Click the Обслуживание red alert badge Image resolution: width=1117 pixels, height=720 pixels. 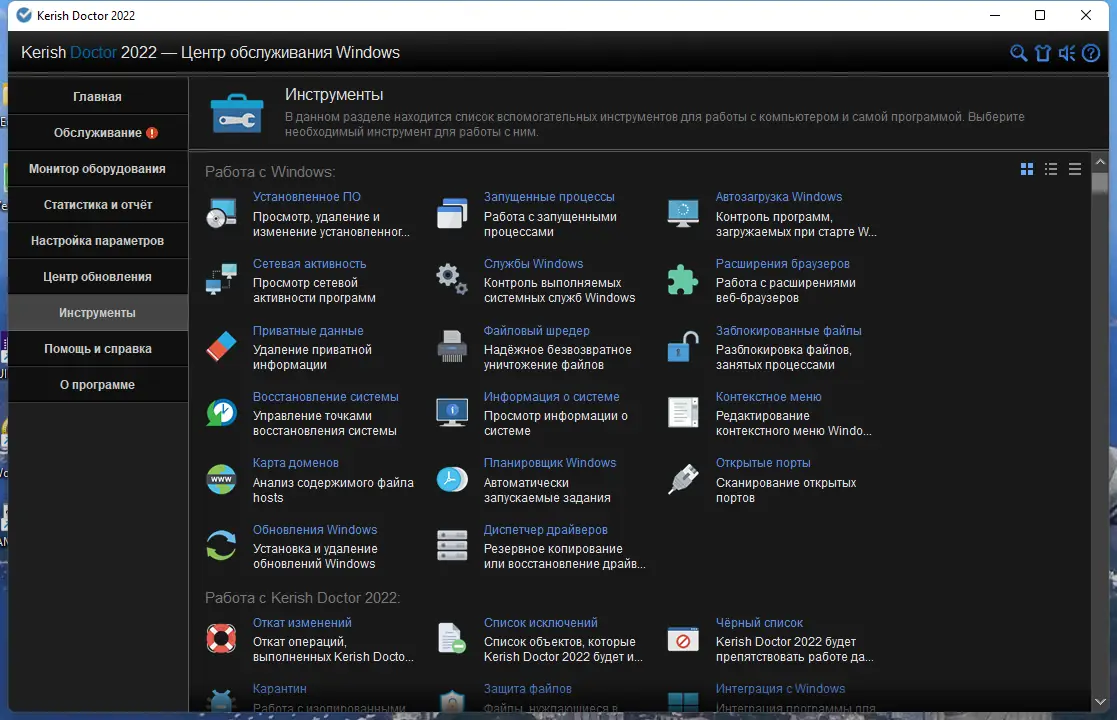(x=152, y=133)
